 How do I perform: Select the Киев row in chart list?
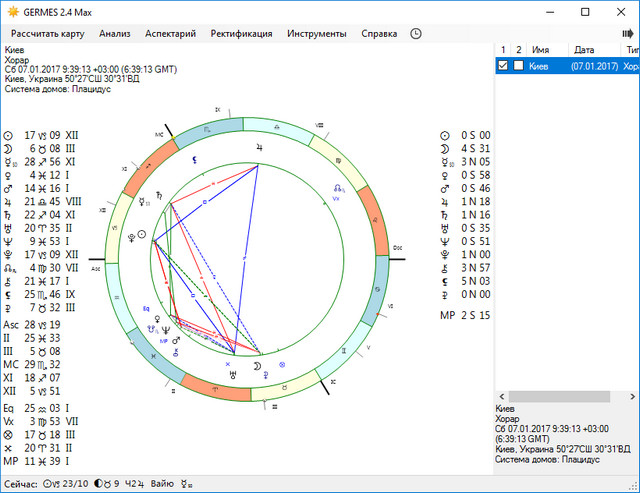tap(545, 66)
